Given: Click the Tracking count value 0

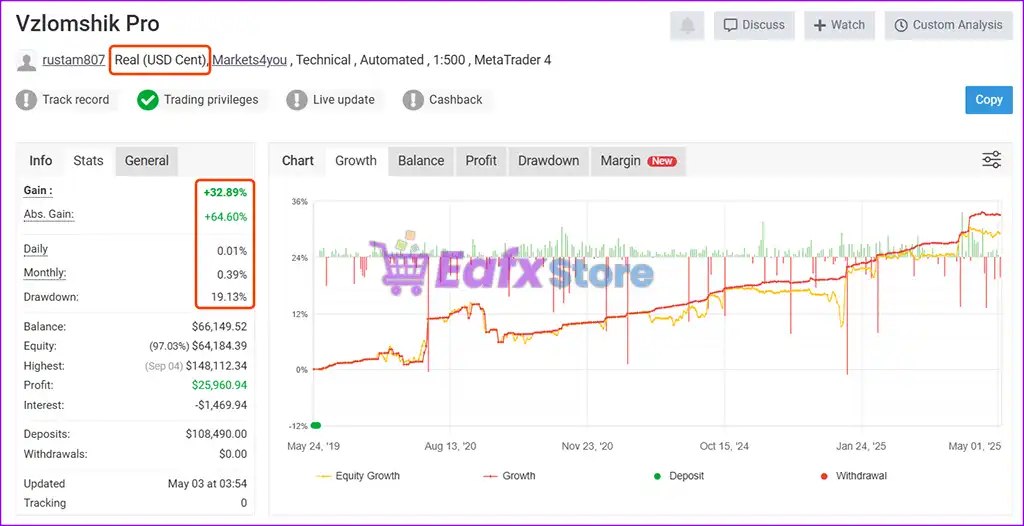Looking at the screenshot, I should click(x=244, y=503).
